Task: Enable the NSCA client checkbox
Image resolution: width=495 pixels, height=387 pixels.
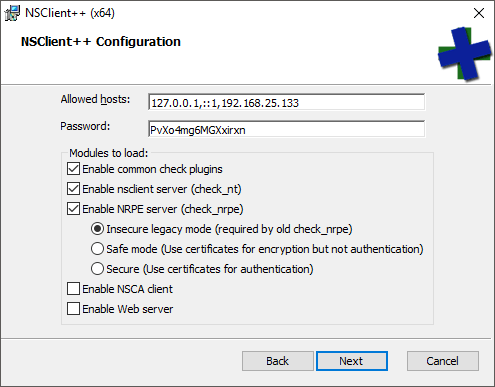Action: pyautogui.click(x=73, y=289)
